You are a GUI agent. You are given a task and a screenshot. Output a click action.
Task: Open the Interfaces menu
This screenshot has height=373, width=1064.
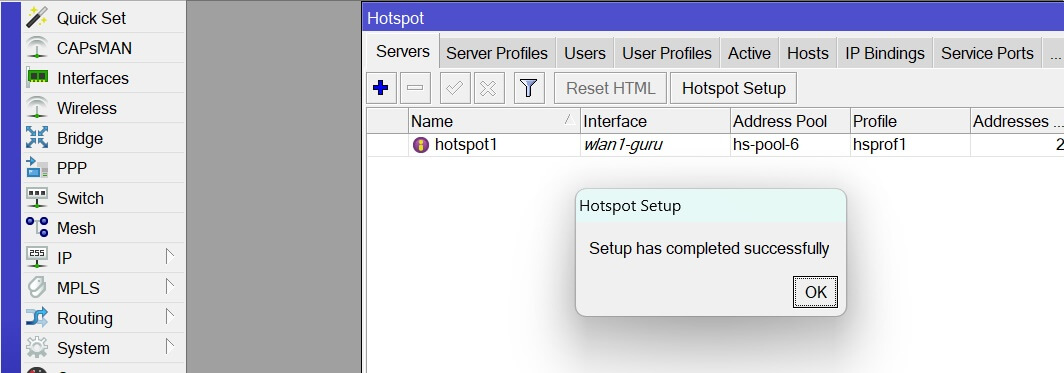tap(103, 78)
